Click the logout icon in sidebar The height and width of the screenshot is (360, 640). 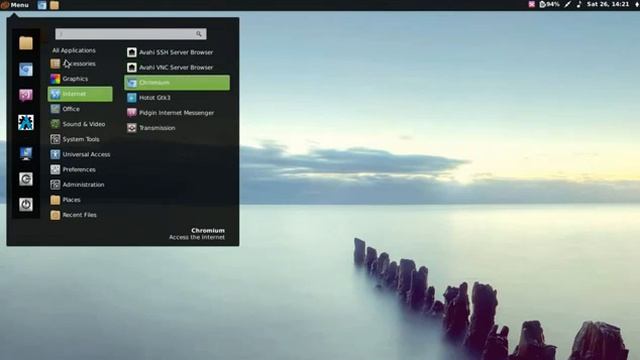[x=26, y=179]
